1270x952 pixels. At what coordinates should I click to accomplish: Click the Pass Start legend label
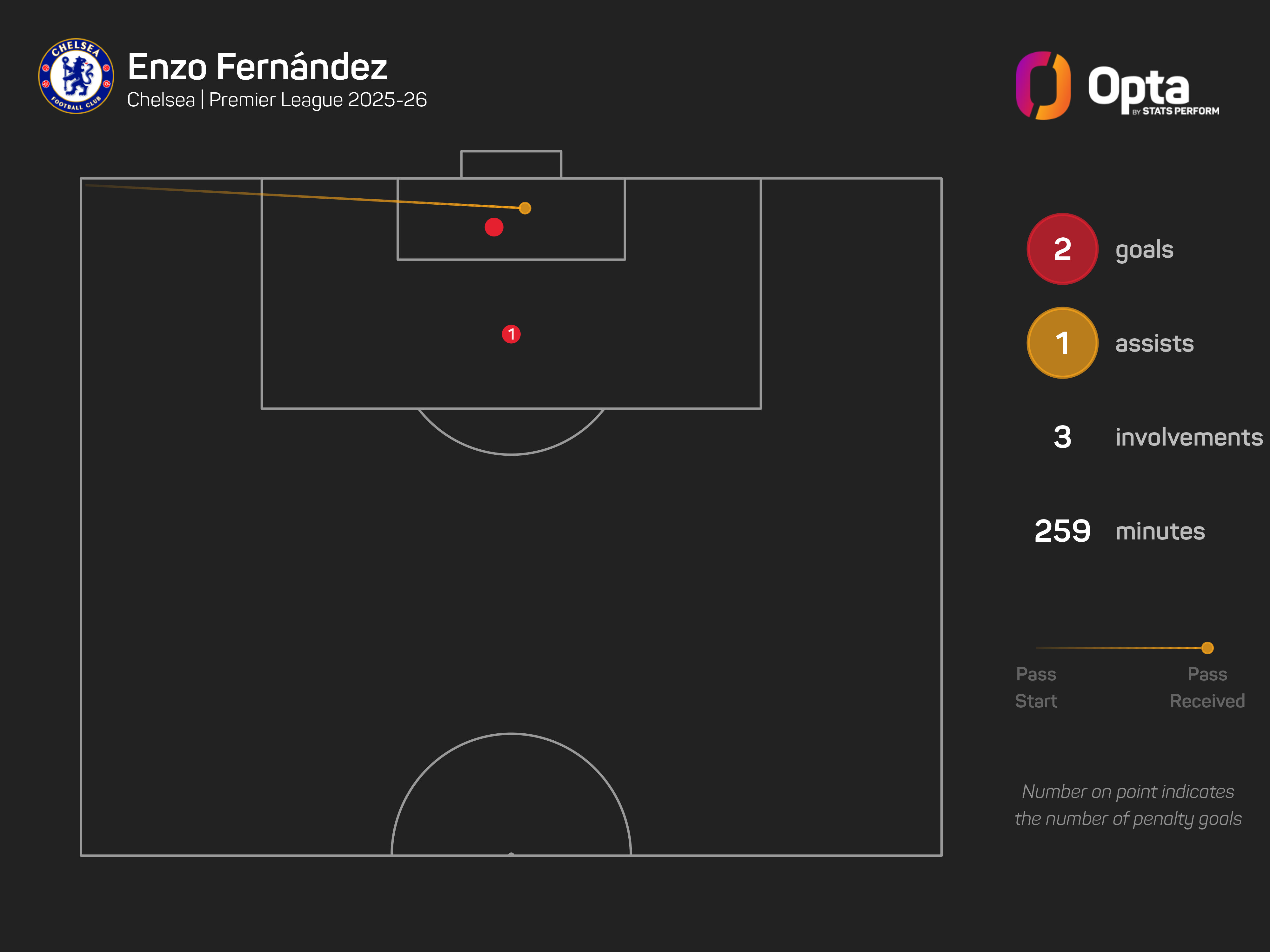[x=1036, y=687]
